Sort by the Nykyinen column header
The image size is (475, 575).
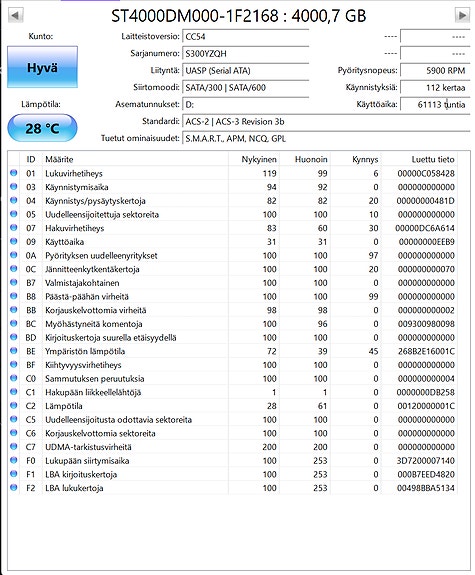point(254,159)
